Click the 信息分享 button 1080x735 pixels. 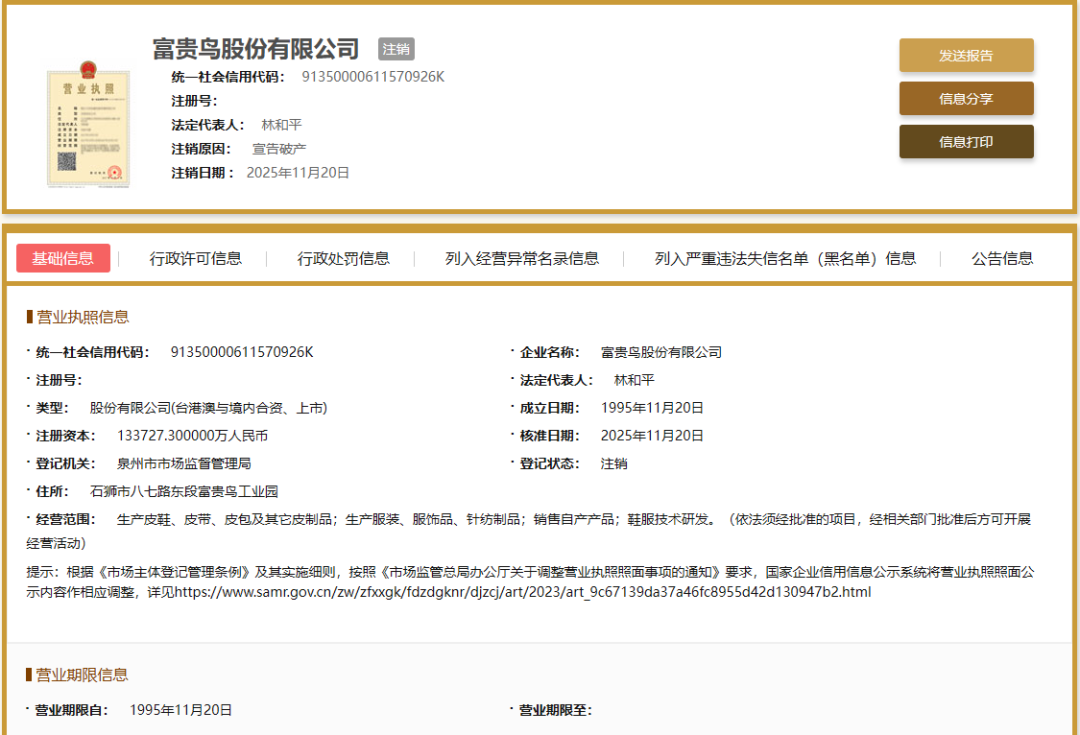coord(966,98)
